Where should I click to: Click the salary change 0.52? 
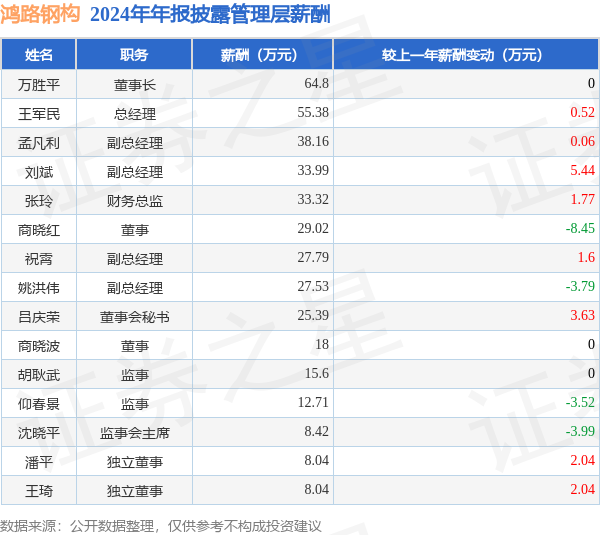[x=582, y=113]
